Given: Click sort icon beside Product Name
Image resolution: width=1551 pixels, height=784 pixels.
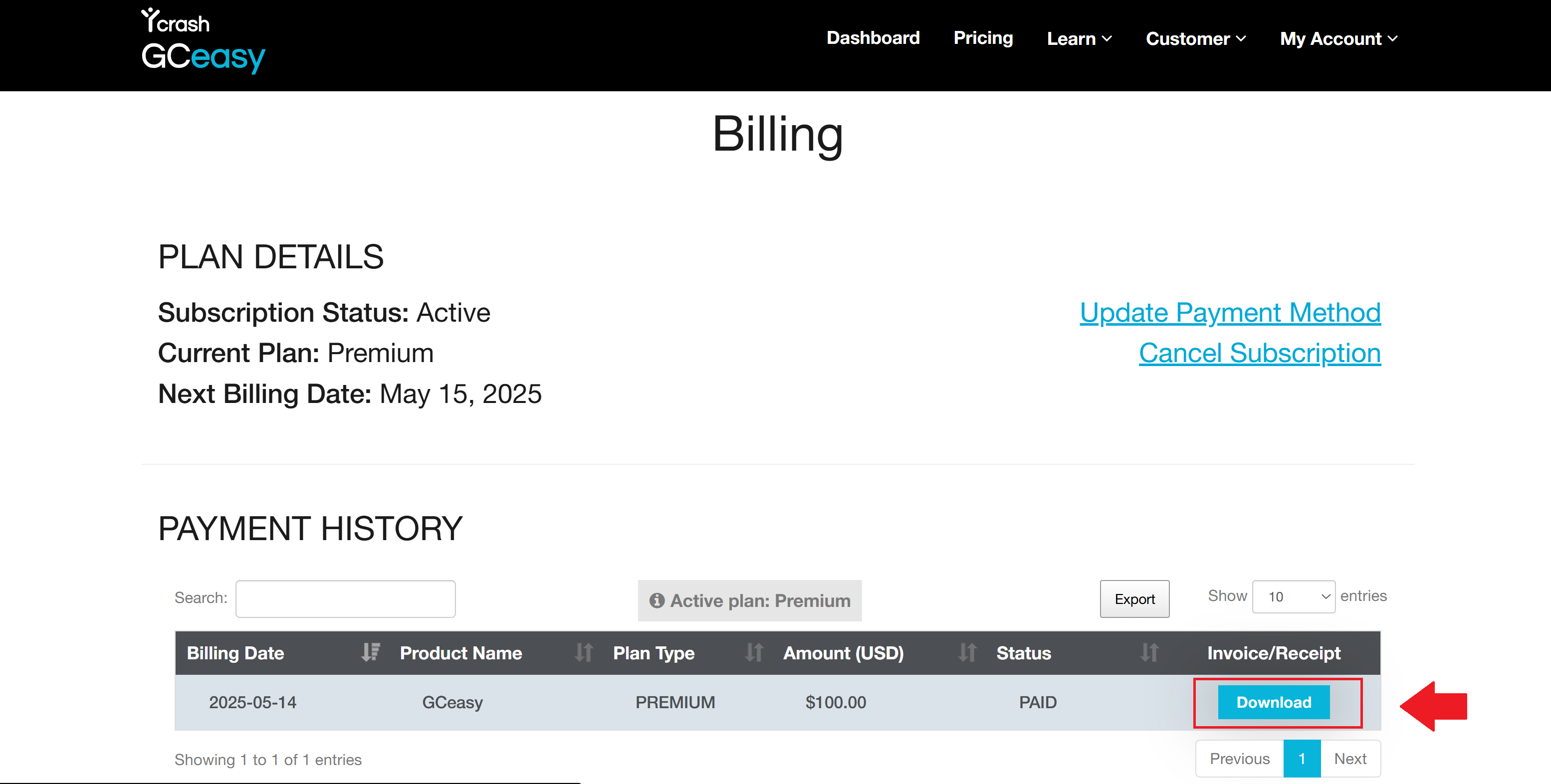Looking at the screenshot, I should (x=583, y=652).
